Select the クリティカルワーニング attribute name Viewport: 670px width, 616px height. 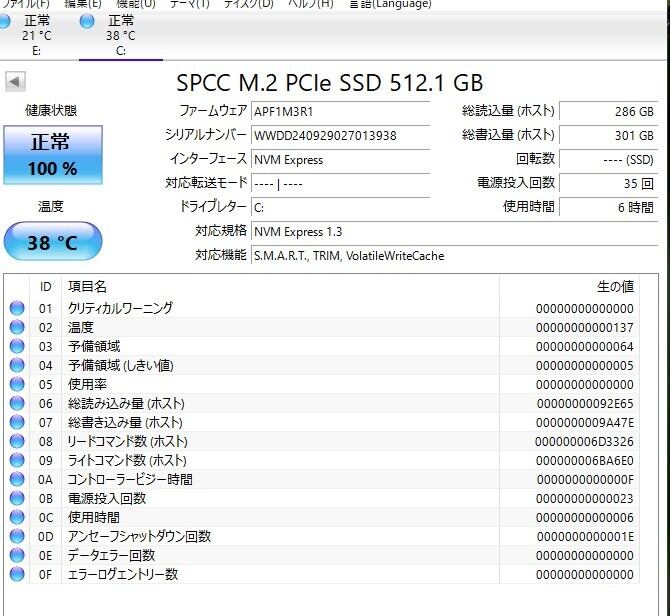pyautogui.click(x=120, y=308)
